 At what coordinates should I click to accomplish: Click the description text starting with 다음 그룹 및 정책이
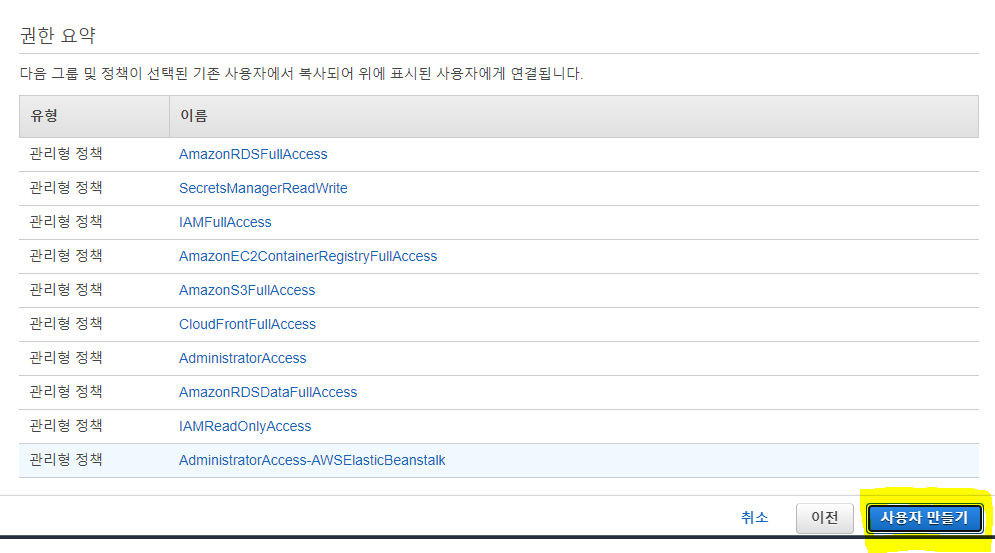point(301,74)
